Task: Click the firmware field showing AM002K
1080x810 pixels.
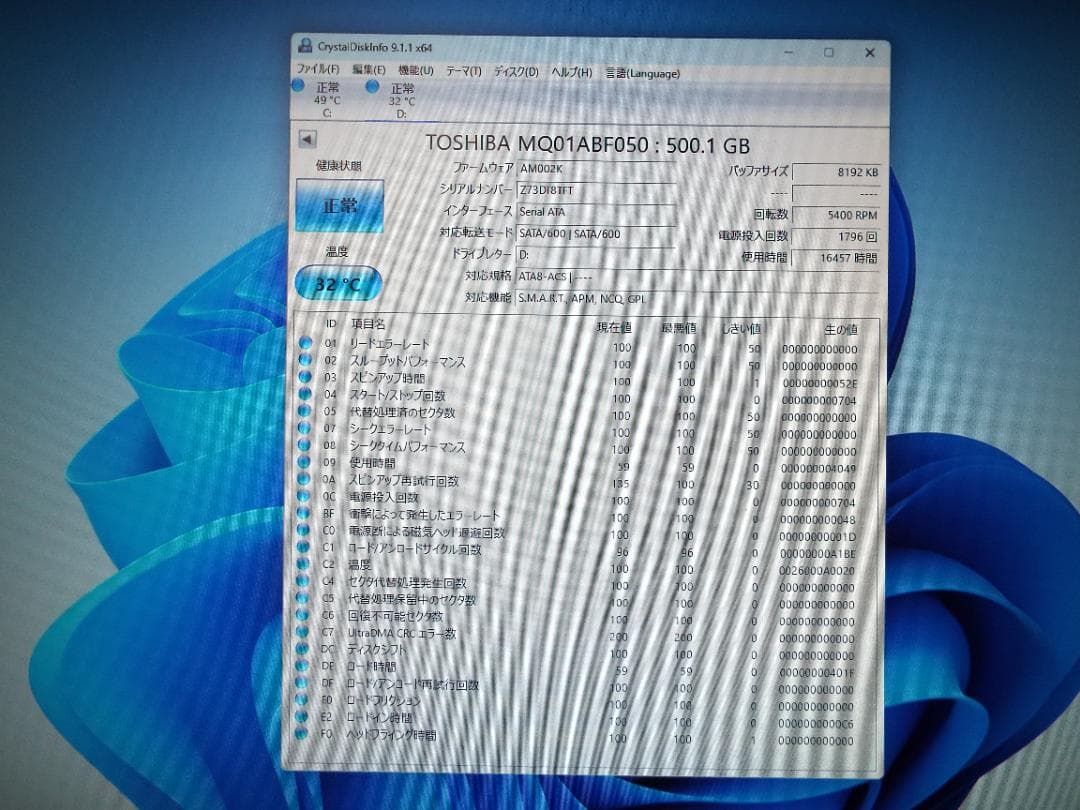Action: click(560, 169)
